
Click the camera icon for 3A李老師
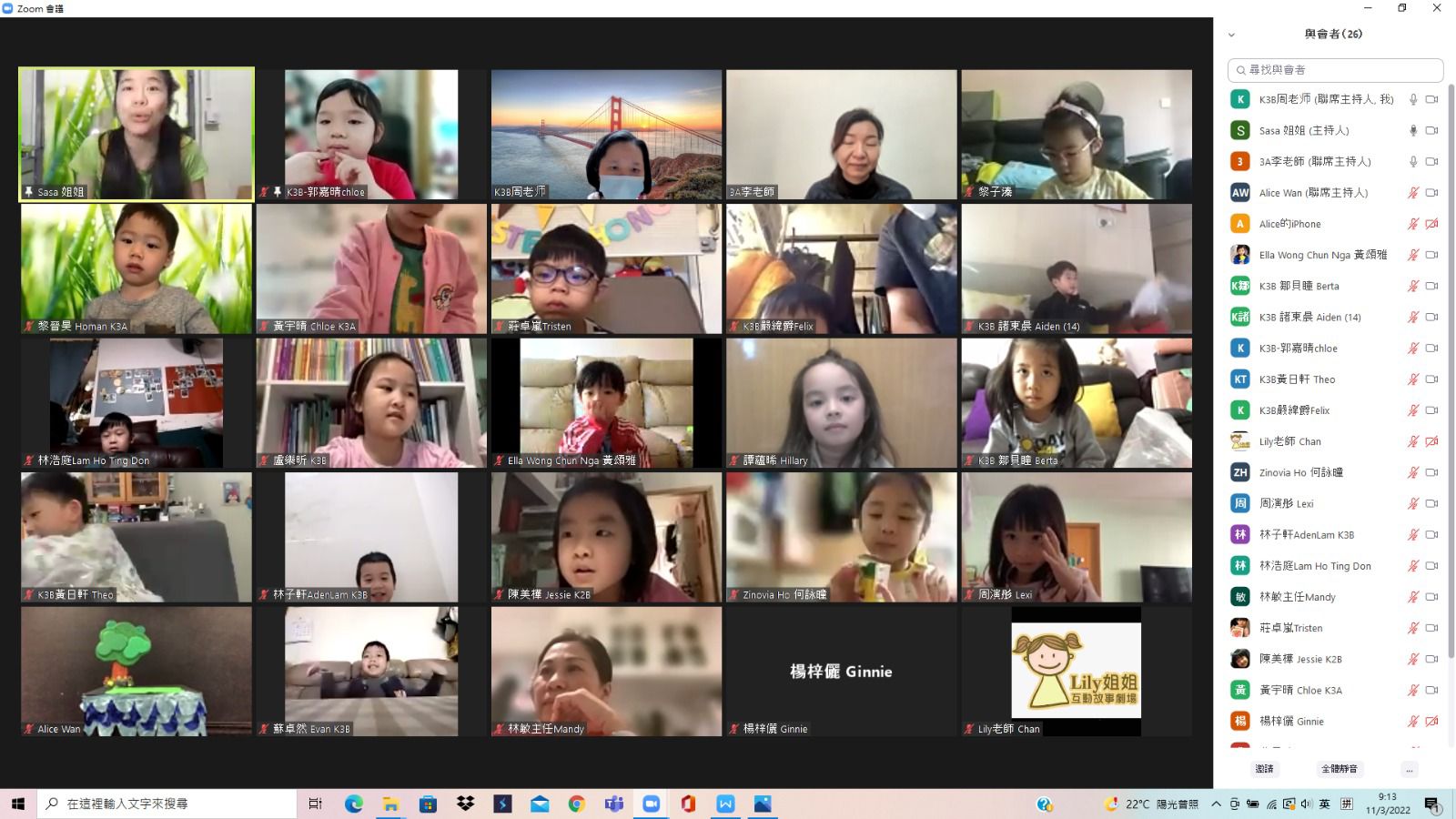pyautogui.click(x=1431, y=161)
